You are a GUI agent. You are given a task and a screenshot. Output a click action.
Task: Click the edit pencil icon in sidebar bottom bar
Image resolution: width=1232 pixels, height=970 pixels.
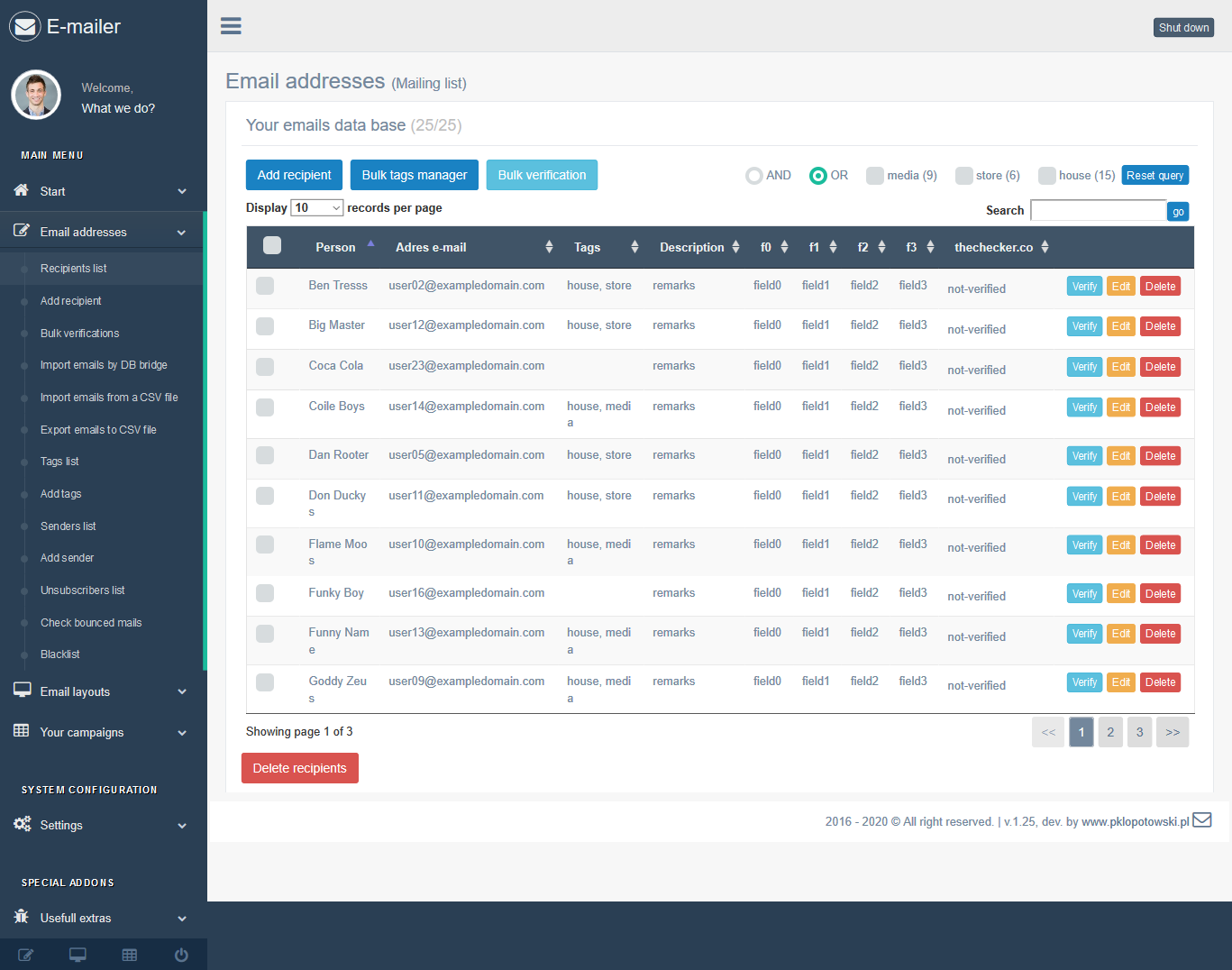point(26,955)
